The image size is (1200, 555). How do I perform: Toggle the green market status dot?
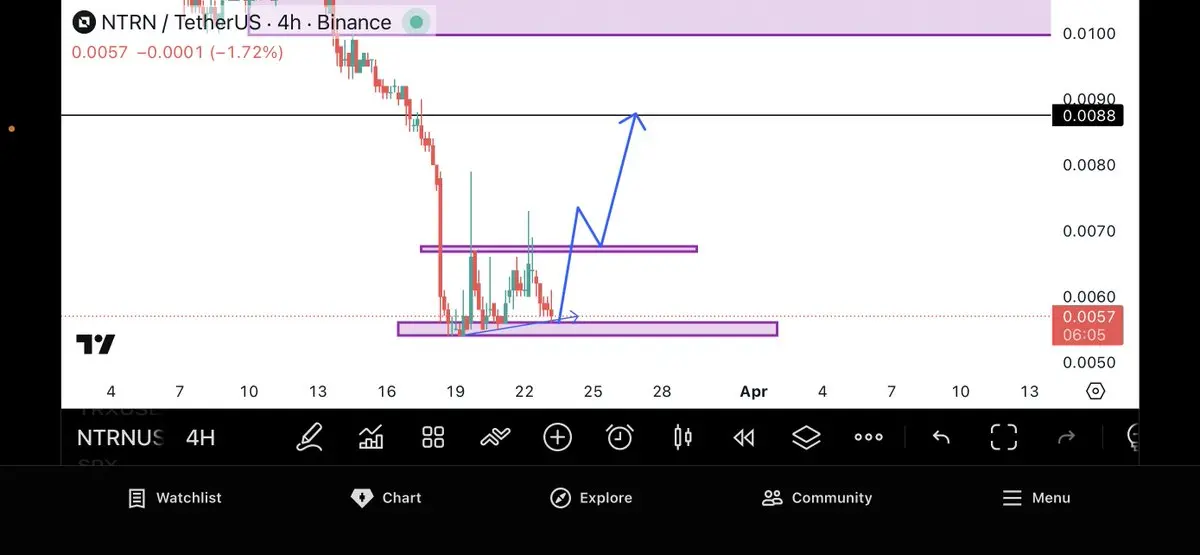[x=417, y=22]
